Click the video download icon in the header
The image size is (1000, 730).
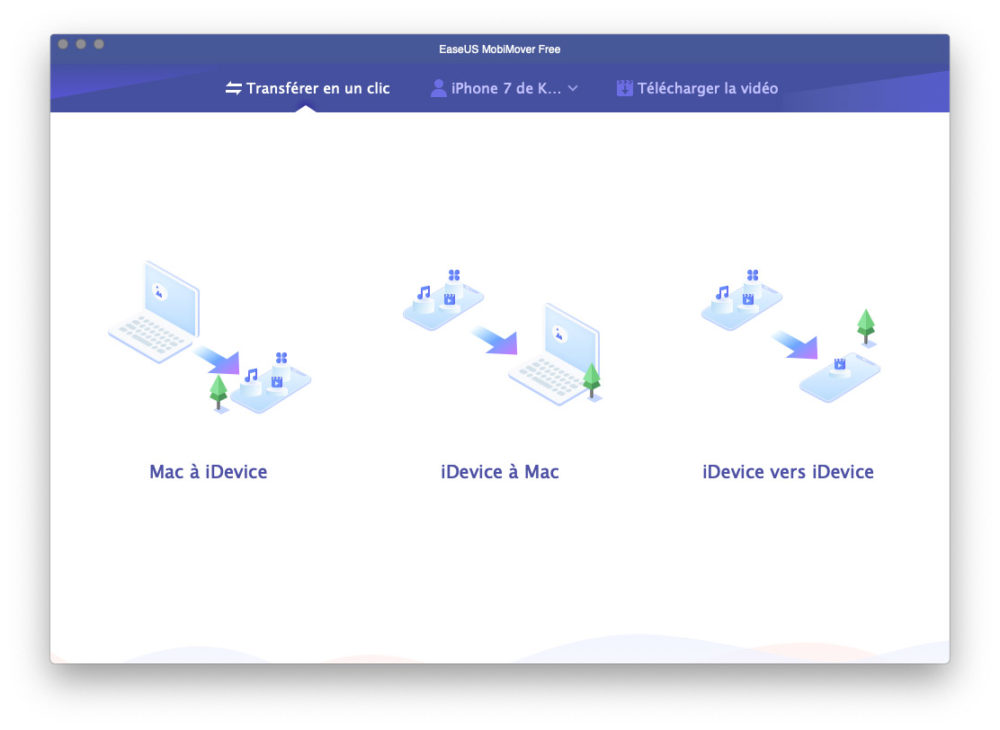pyautogui.click(x=624, y=88)
